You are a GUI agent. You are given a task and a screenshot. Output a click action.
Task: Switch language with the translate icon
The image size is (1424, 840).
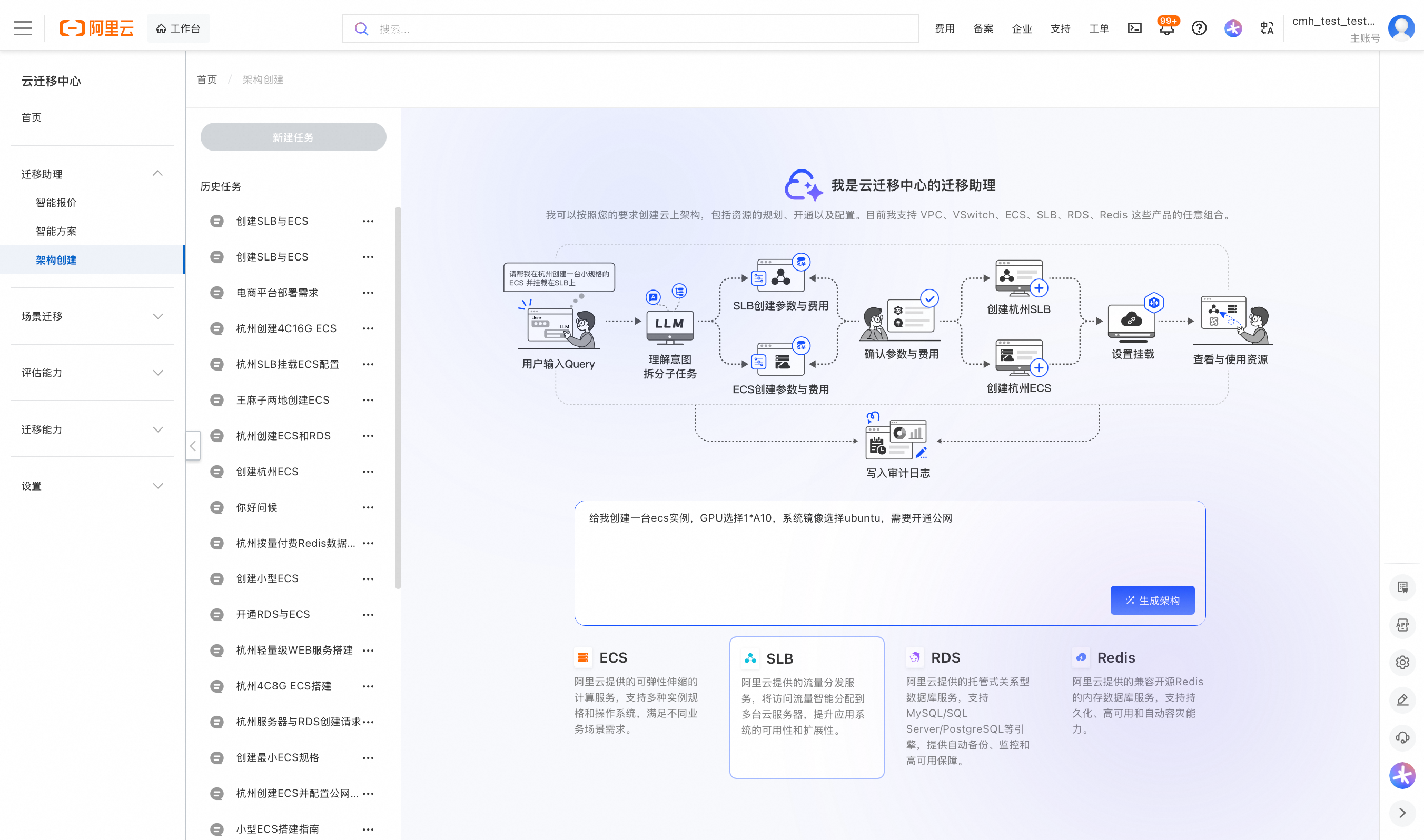point(1267,28)
